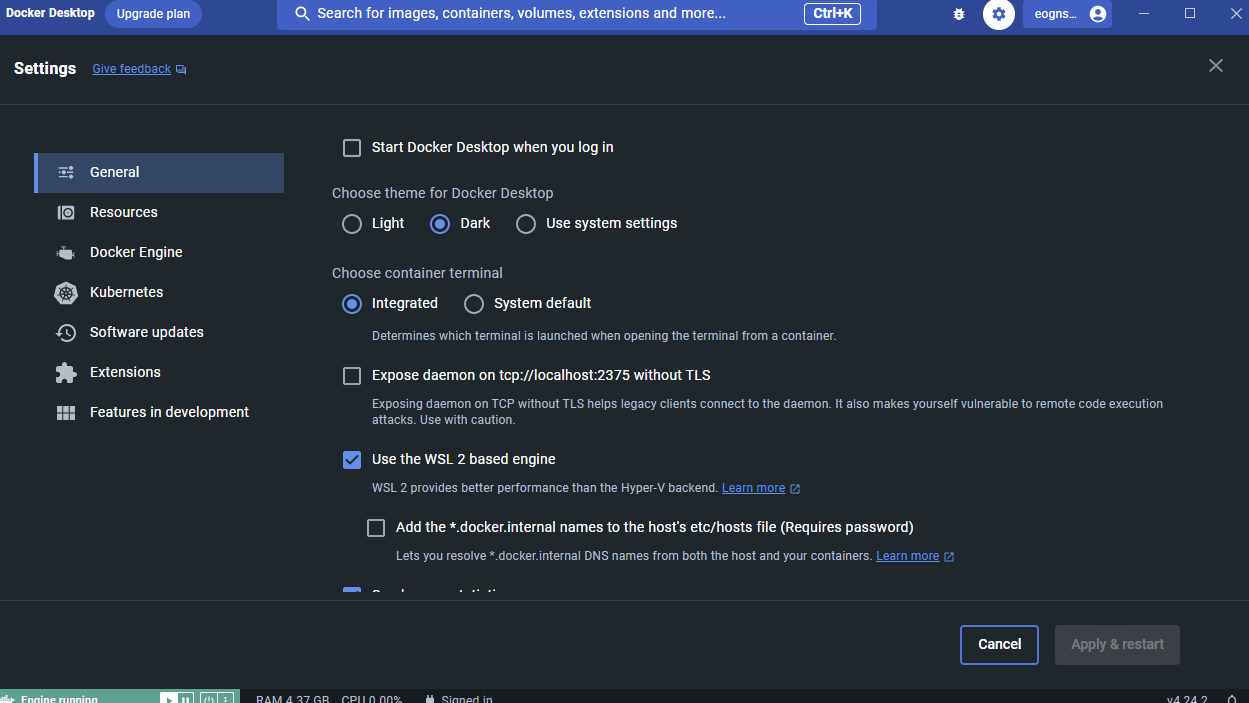Open the Resources settings section

(159, 212)
